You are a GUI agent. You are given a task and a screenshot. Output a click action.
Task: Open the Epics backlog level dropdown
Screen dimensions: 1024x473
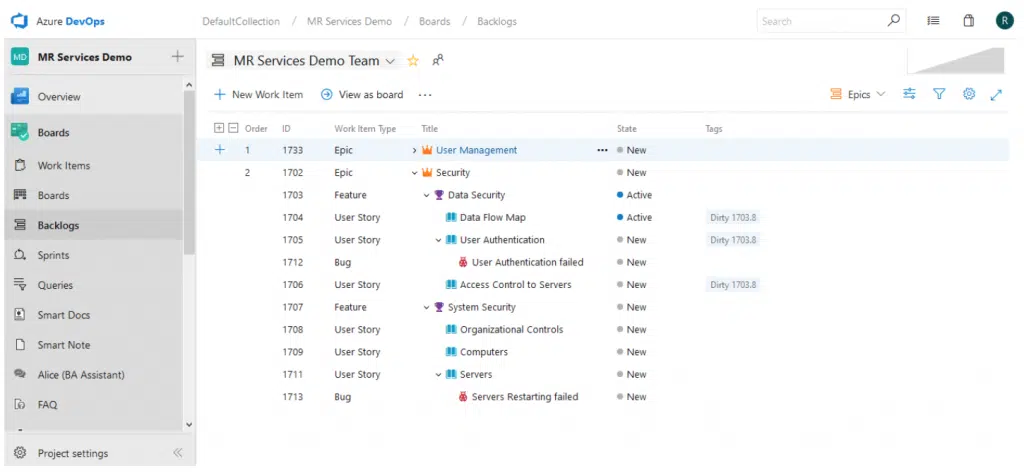[x=858, y=94]
